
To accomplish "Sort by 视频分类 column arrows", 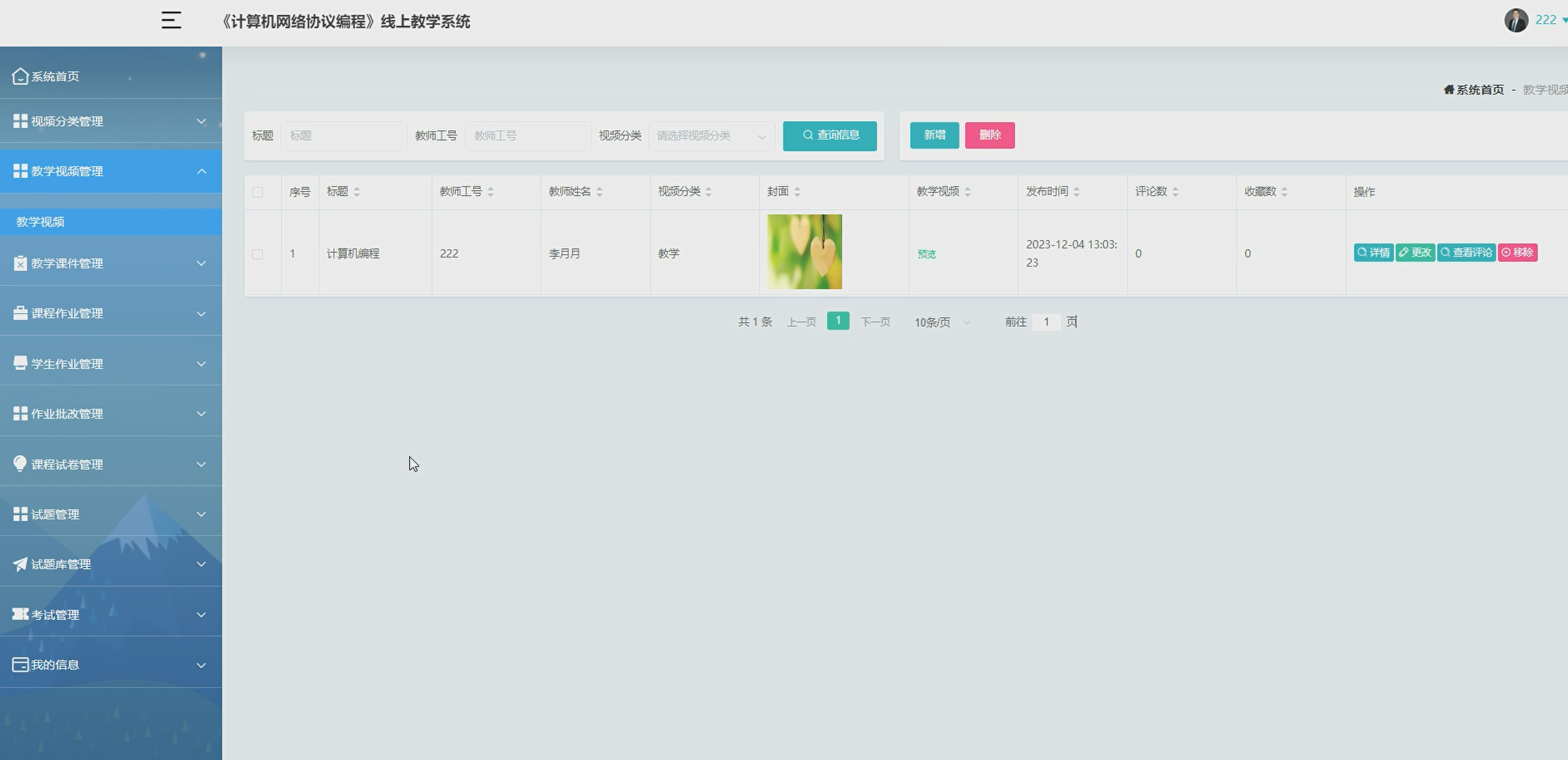I will (x=709, y=192).
